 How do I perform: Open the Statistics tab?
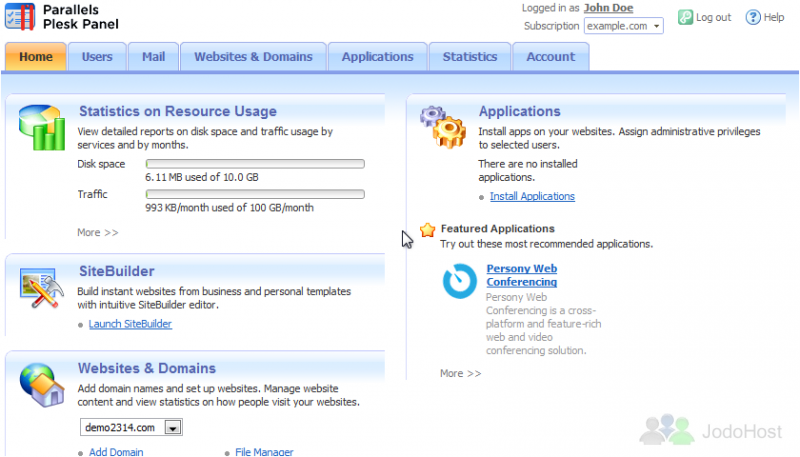[470, 57]
